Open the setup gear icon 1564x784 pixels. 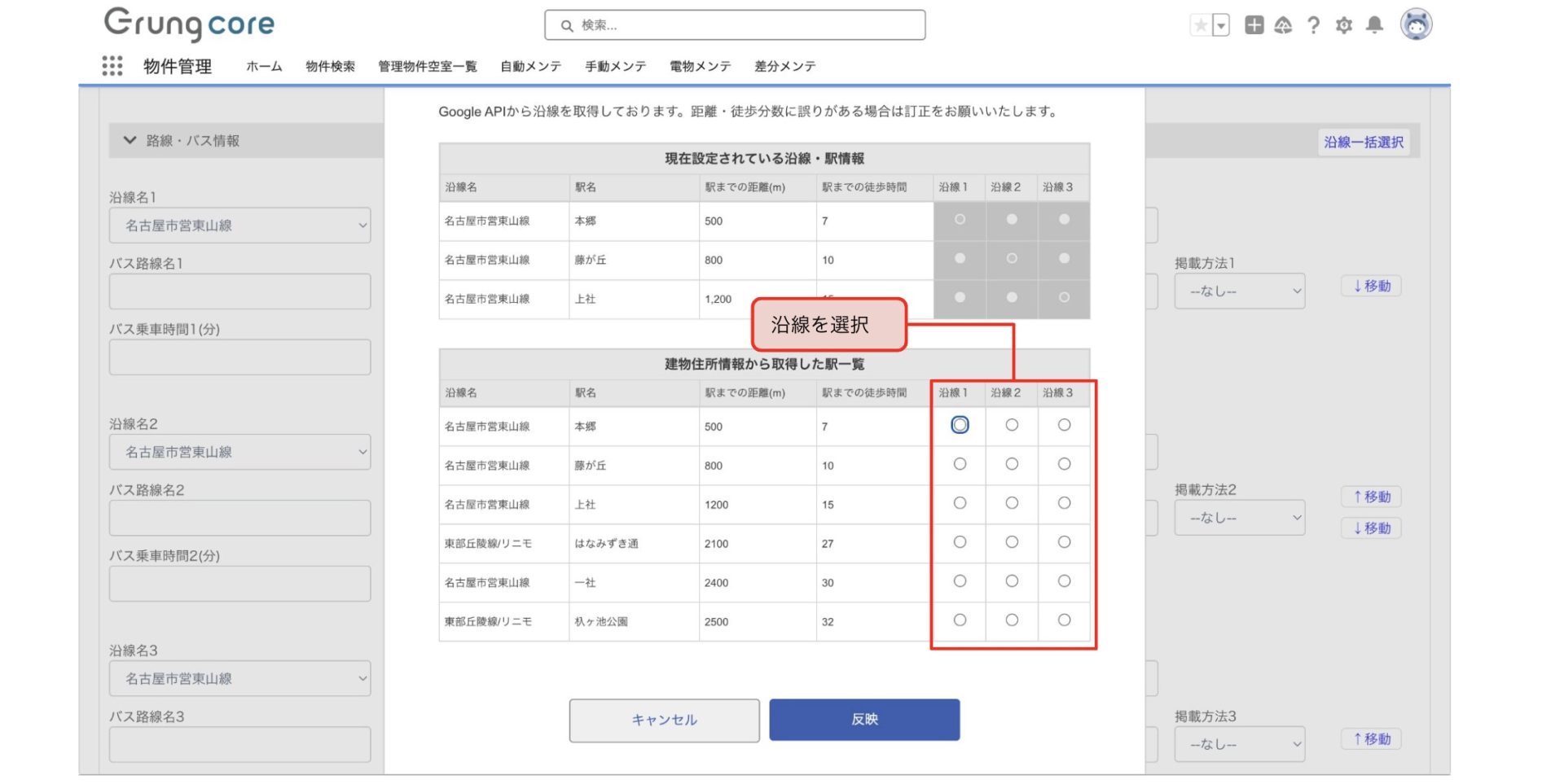coord(1344,25)
